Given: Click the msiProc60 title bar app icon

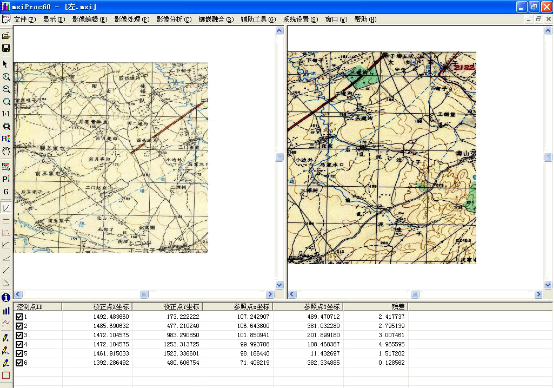Looking at the screenshot, I should click(5, 6).
